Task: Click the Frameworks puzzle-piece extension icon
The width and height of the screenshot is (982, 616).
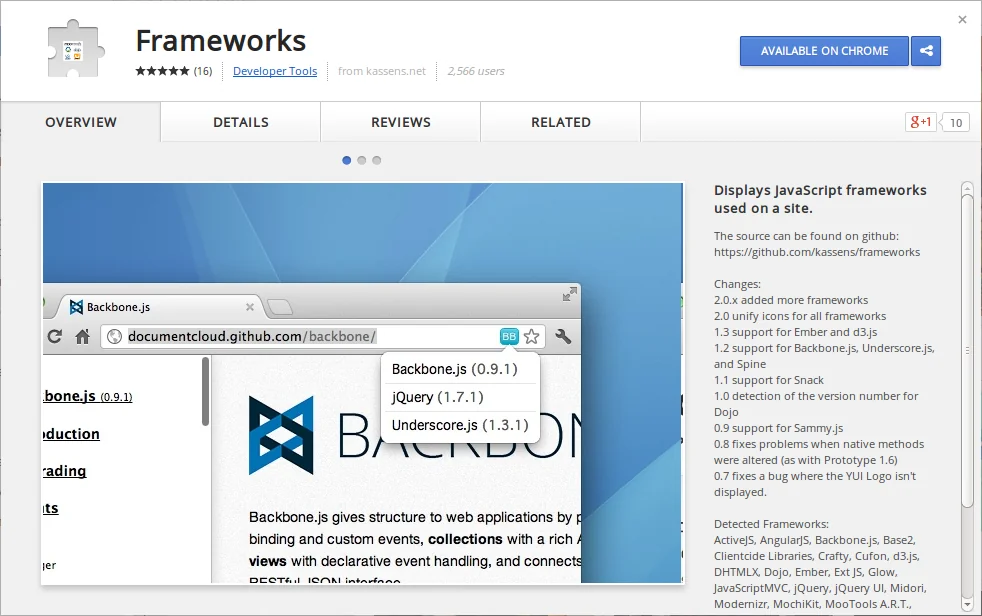Action: click(75, 49)
